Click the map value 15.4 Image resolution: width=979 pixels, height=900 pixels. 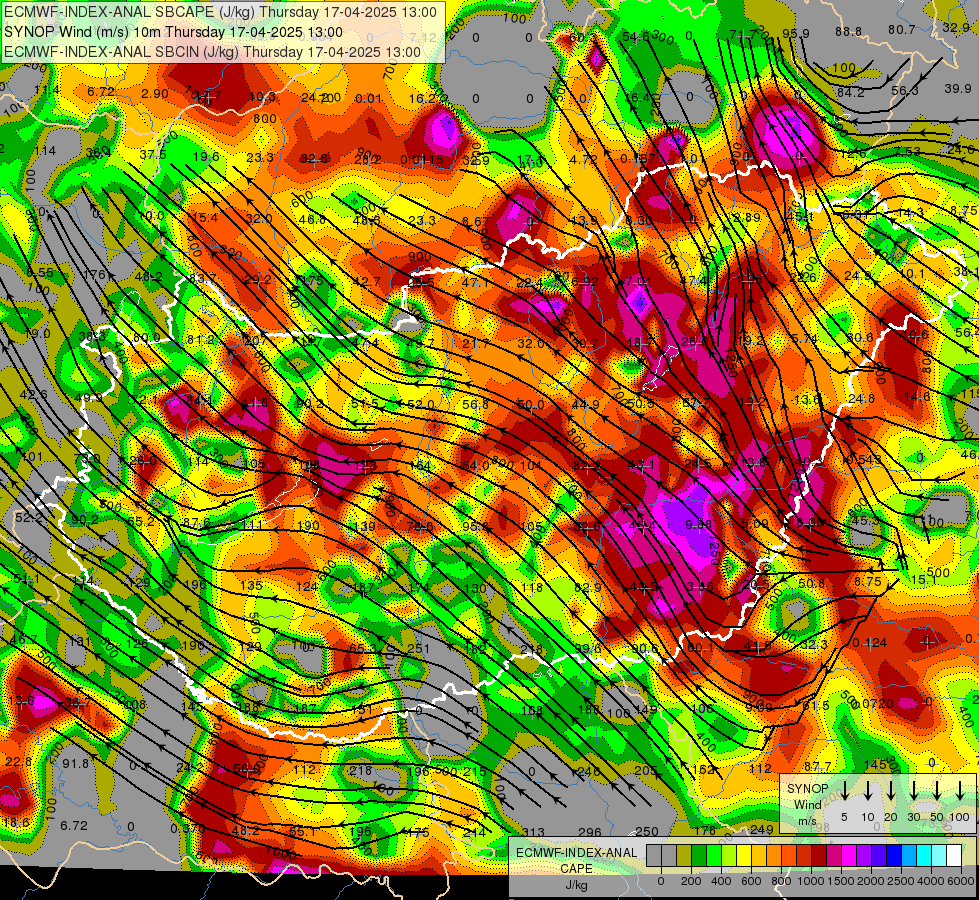[x=205, y=217]
